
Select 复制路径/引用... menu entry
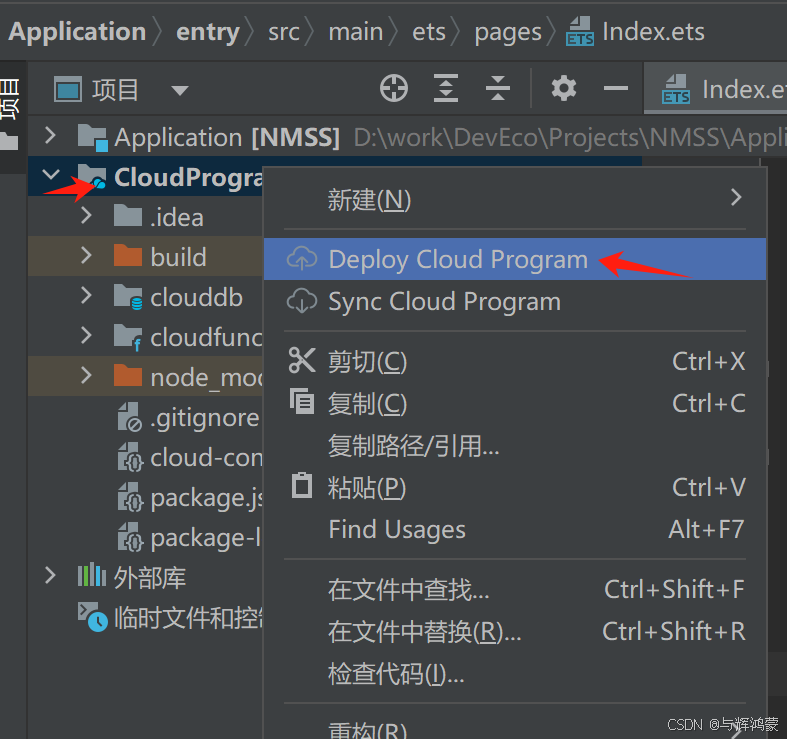pos(515,445)
